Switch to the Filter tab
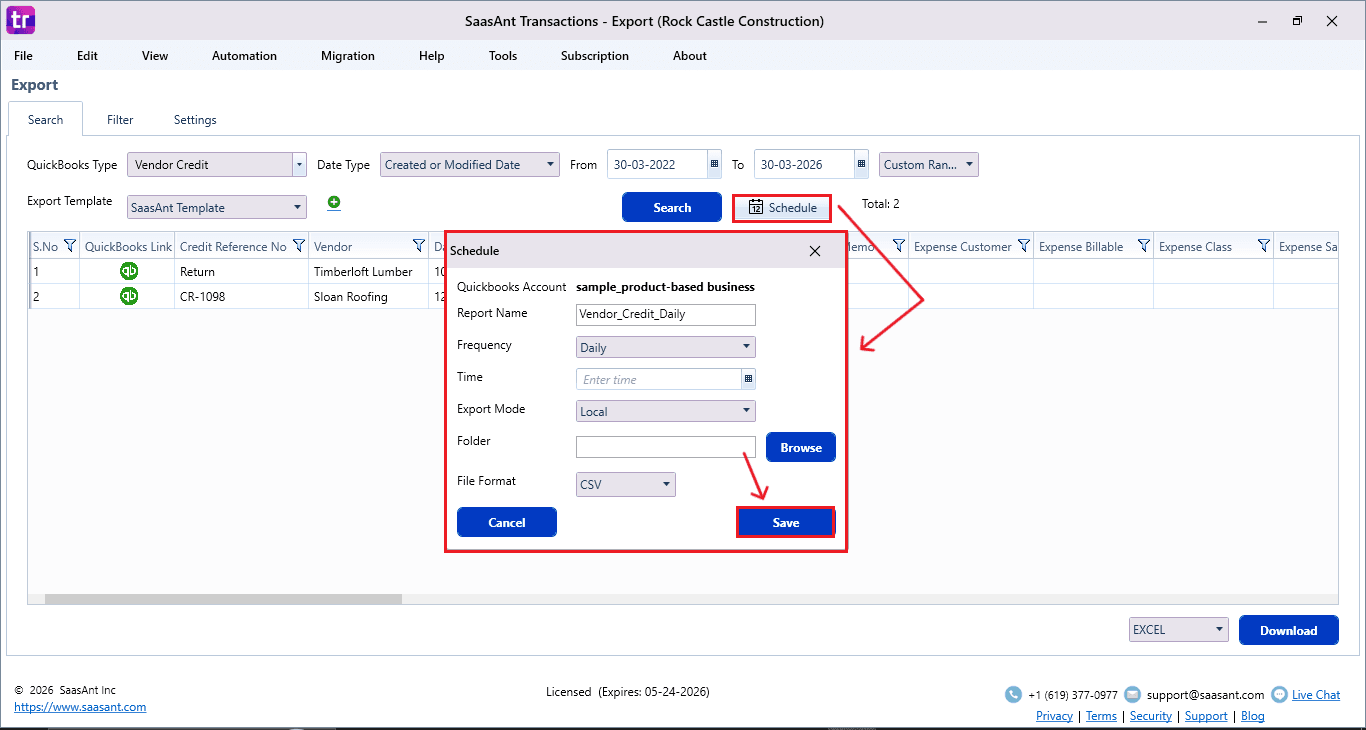Screen dimensions: 1366x730 (120, 120)
